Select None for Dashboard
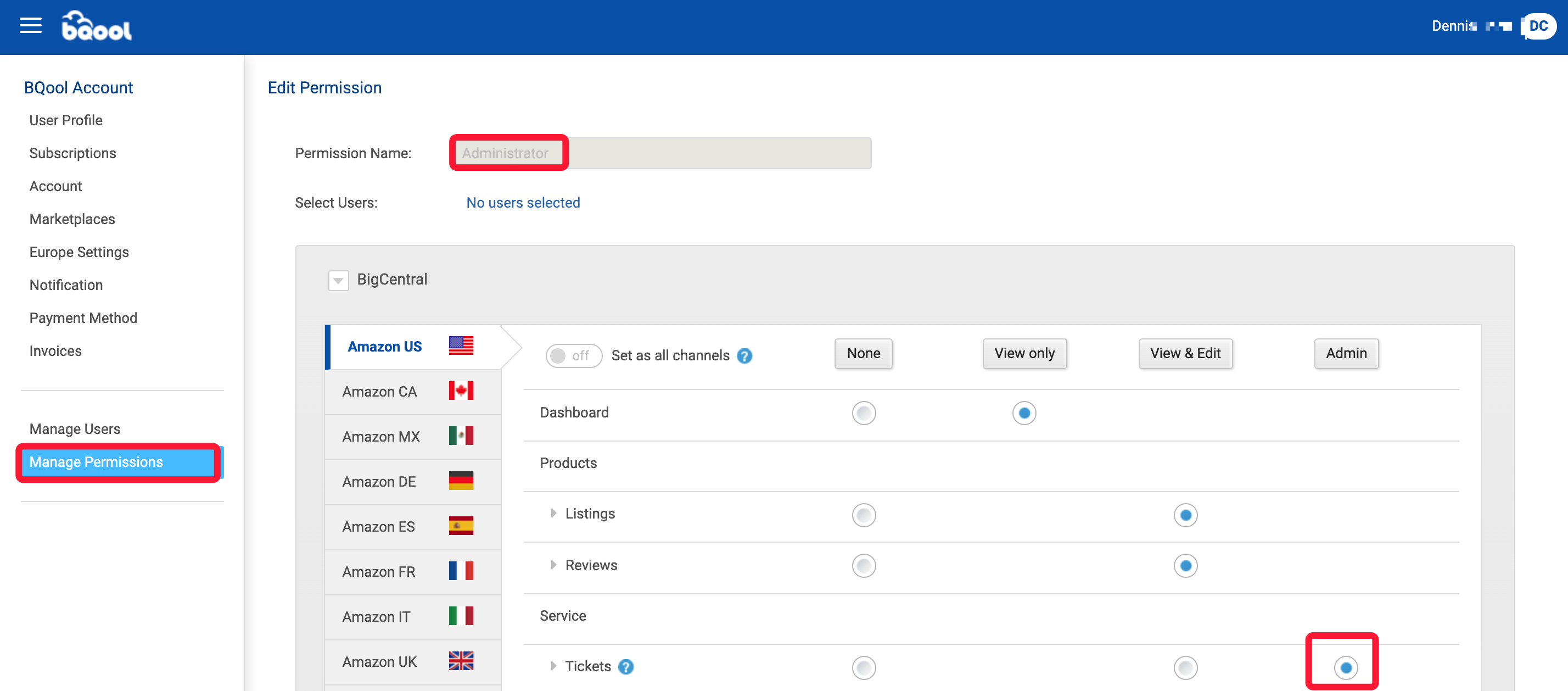Image resolution: width=1568 pixels, height=691 pixels. tap(863, 413)
